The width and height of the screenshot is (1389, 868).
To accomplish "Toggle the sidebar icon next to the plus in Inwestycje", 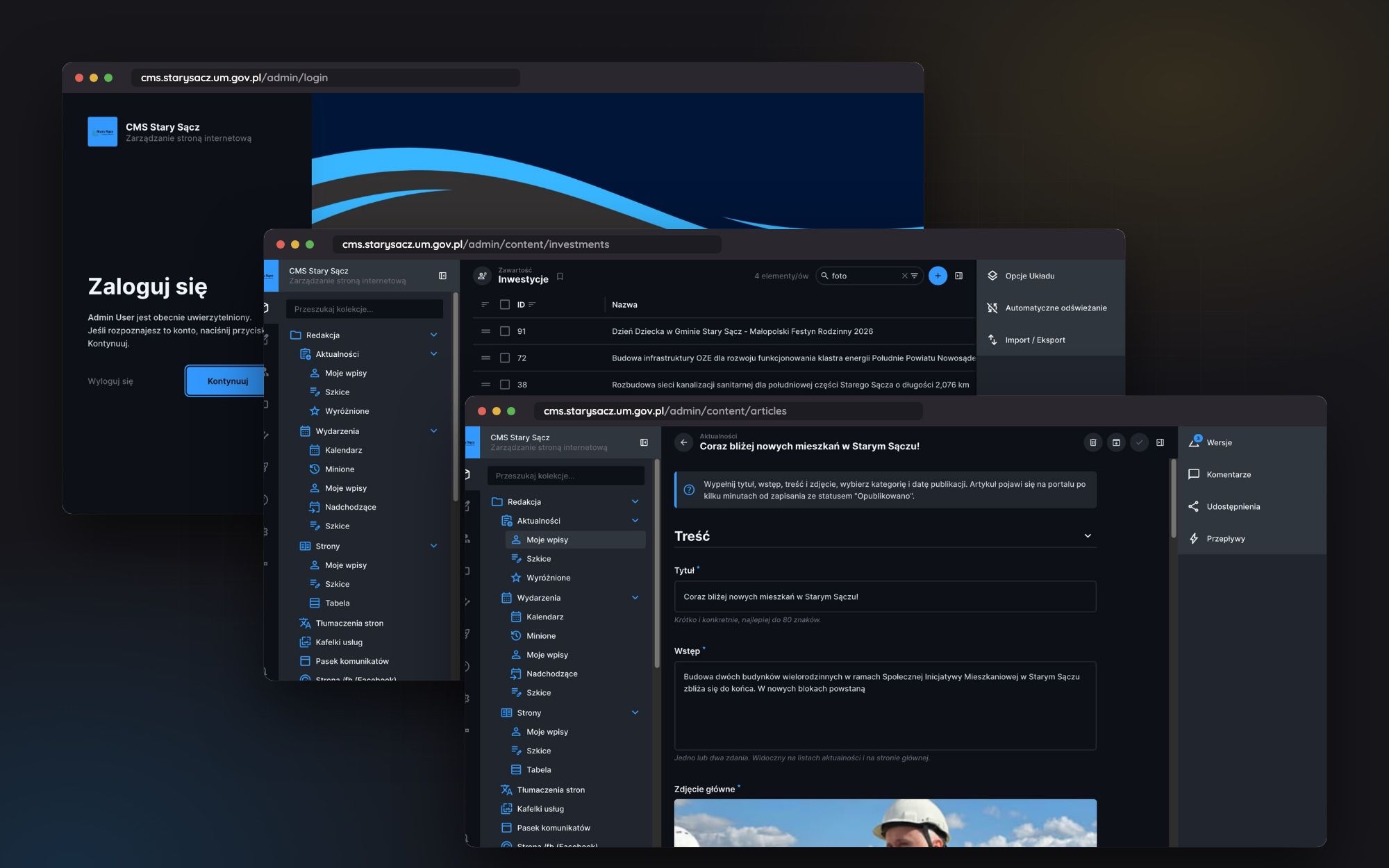I will 958,276.
